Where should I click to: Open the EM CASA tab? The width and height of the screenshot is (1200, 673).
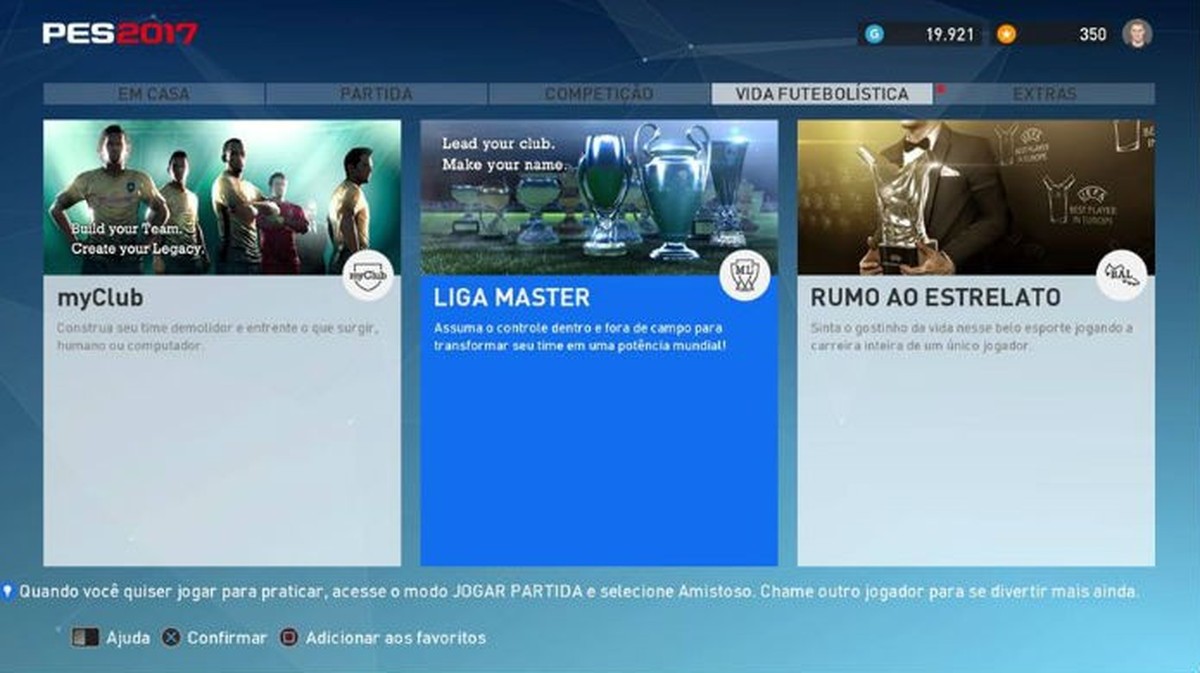point(154,94)
